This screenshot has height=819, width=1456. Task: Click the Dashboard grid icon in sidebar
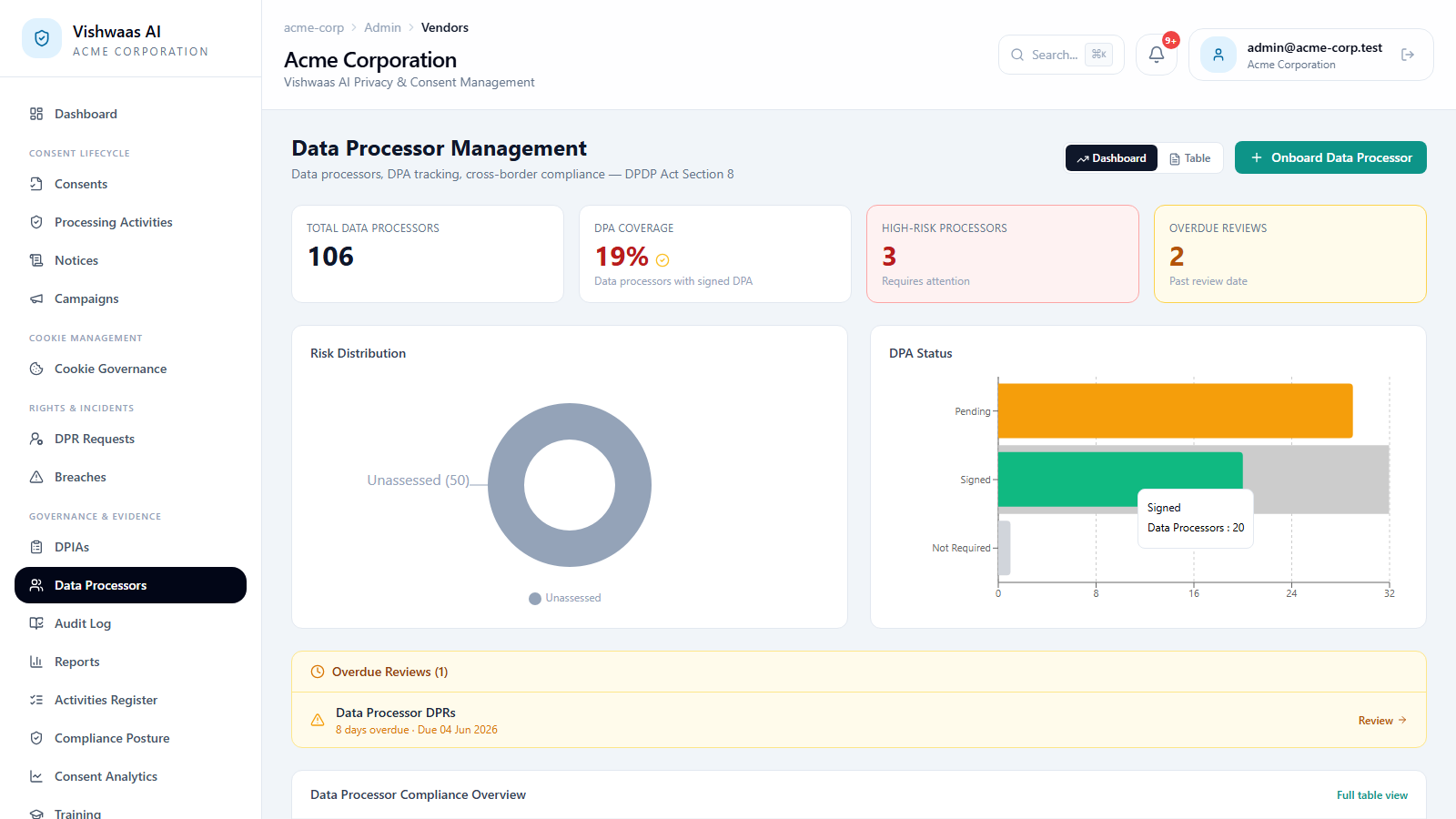click(x=36, y=114)
